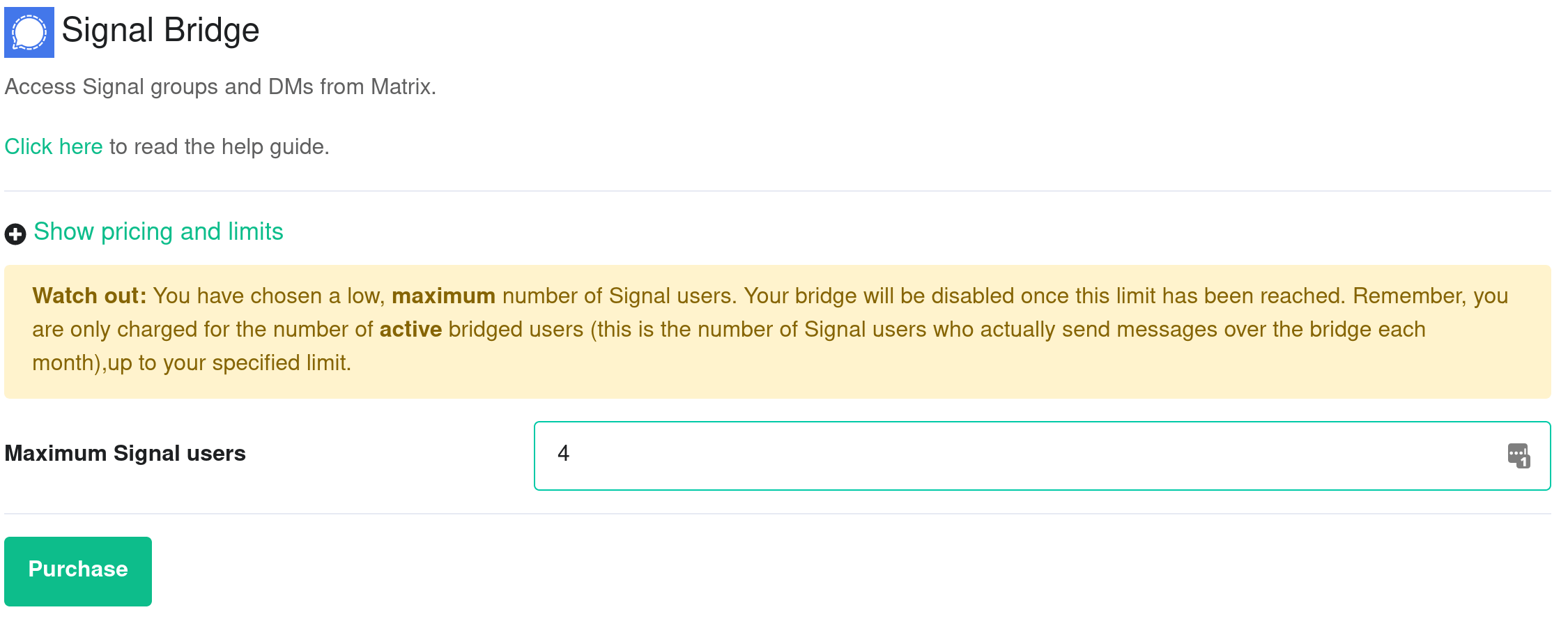
Task: Expand Show pricing and limits
Action: tap(158, 231)
